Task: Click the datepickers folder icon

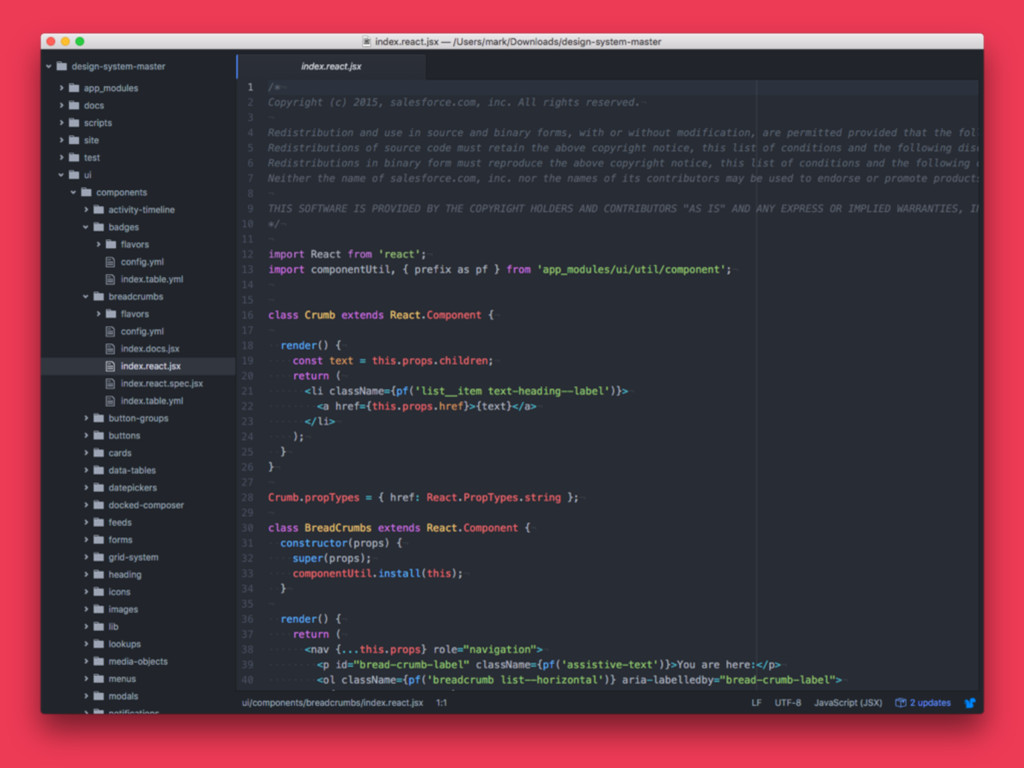Action: tap(99, 487)
